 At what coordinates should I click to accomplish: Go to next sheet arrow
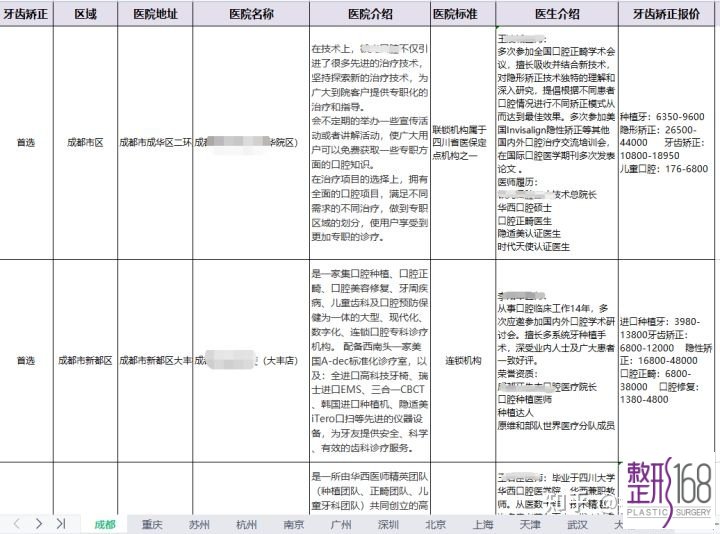coord(39,523)
